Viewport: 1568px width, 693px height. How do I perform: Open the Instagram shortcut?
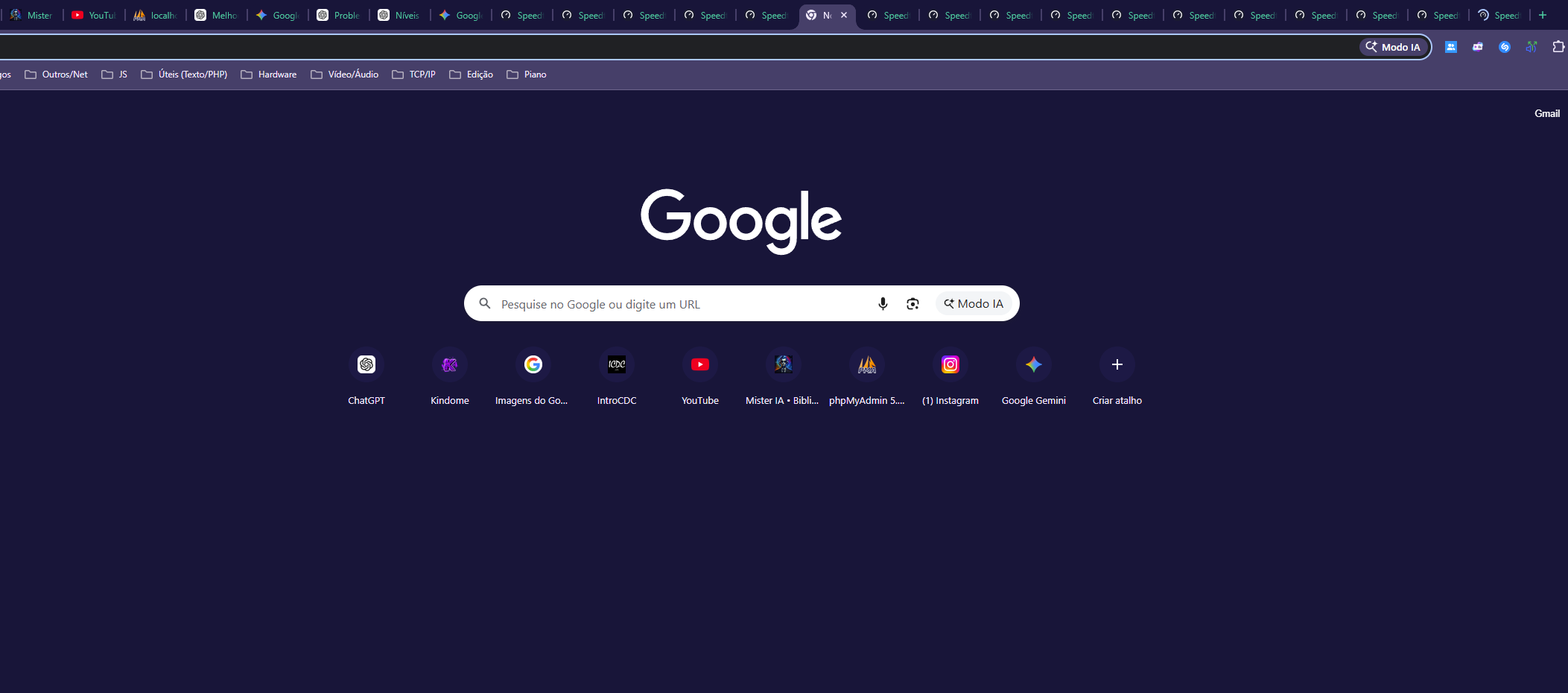click(x=950, y=364)
